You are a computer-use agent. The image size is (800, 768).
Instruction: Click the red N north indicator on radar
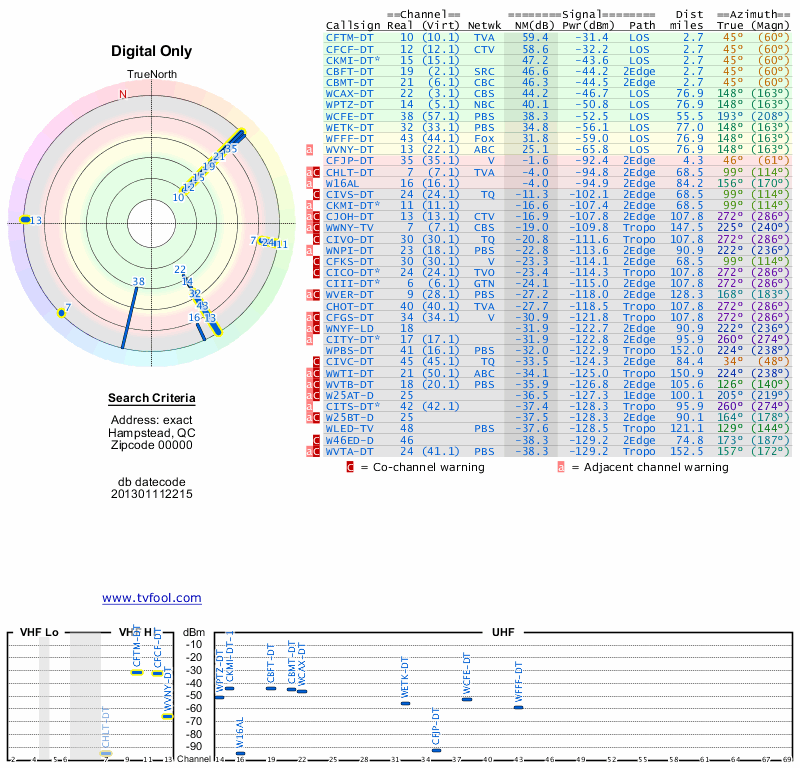pos(123,95)
